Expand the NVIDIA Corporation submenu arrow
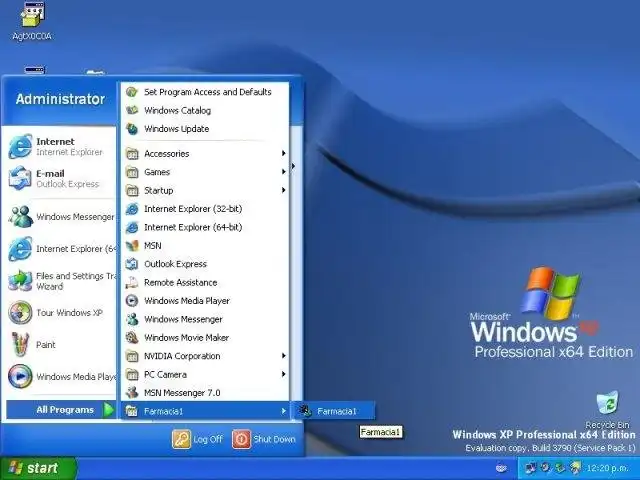This screenshot has width=640, height=480. 283,356
